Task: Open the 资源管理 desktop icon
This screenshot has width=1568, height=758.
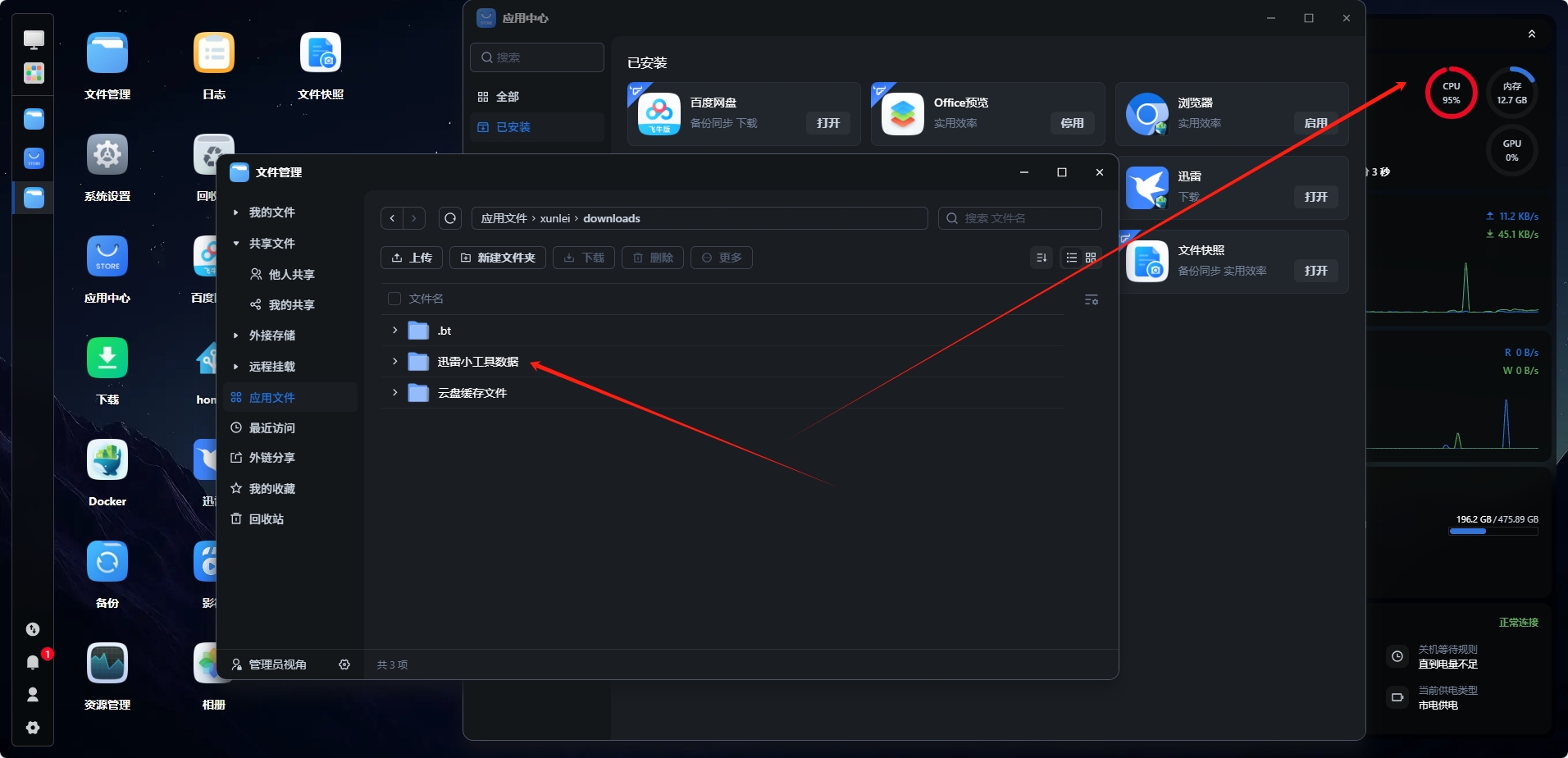Action: pos(107,664)
